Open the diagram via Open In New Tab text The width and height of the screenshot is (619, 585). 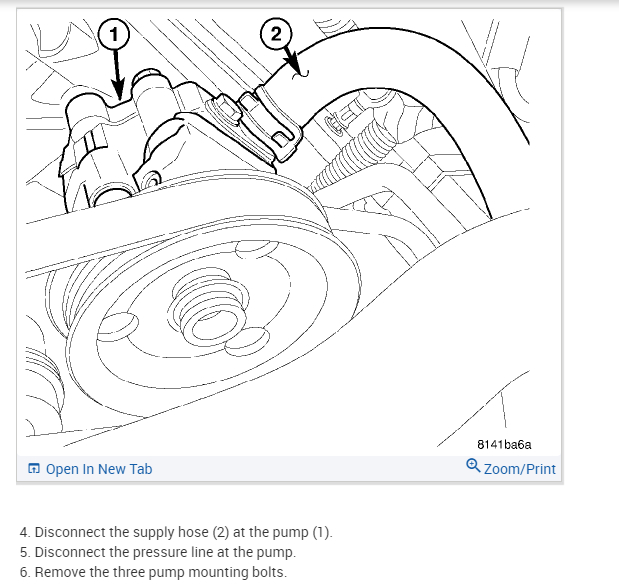click(99, 469)
